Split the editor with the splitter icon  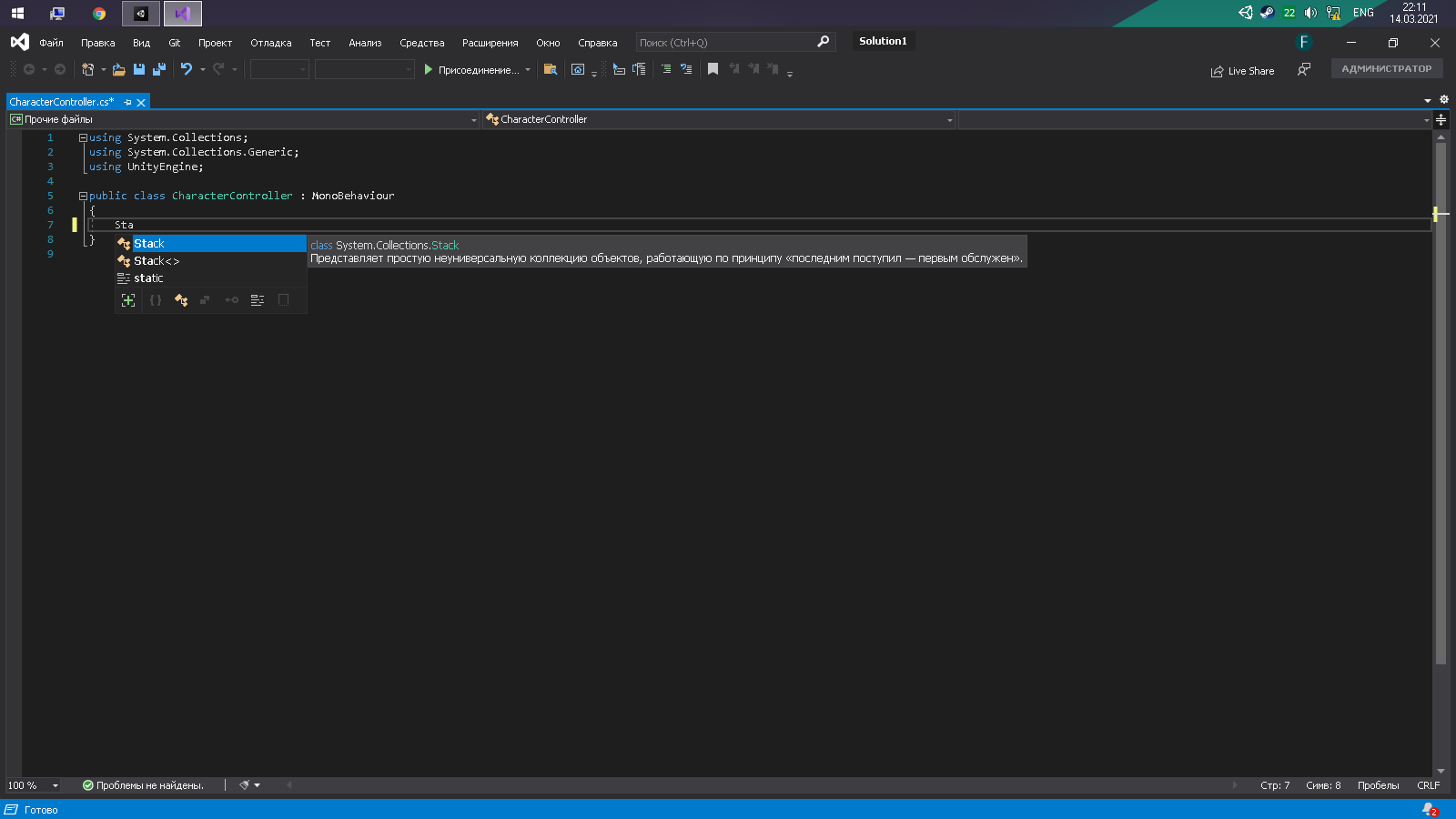point(1441,119)
